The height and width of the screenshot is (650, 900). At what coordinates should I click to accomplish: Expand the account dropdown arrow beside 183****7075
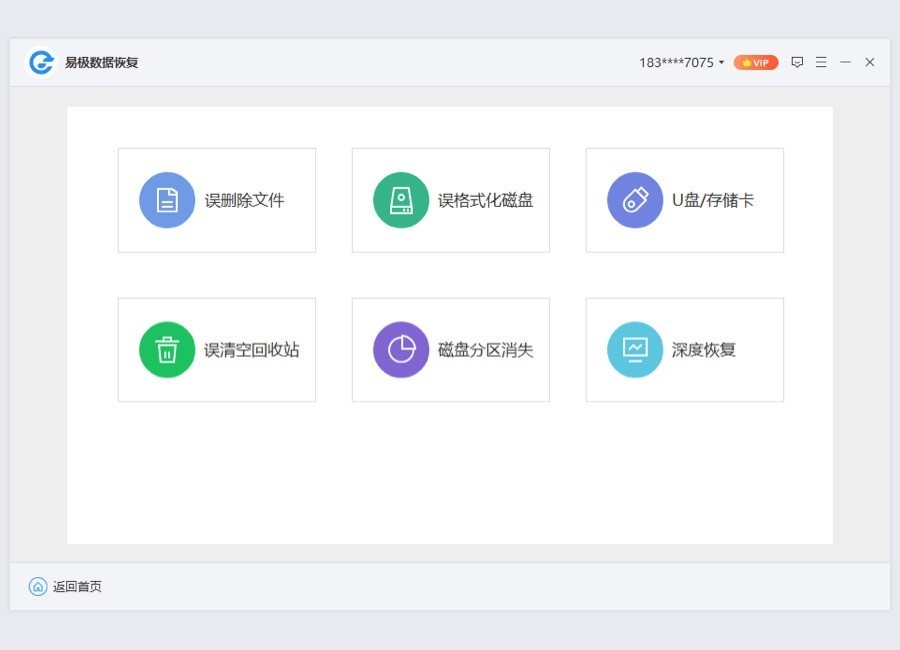(x=721, y=63)
